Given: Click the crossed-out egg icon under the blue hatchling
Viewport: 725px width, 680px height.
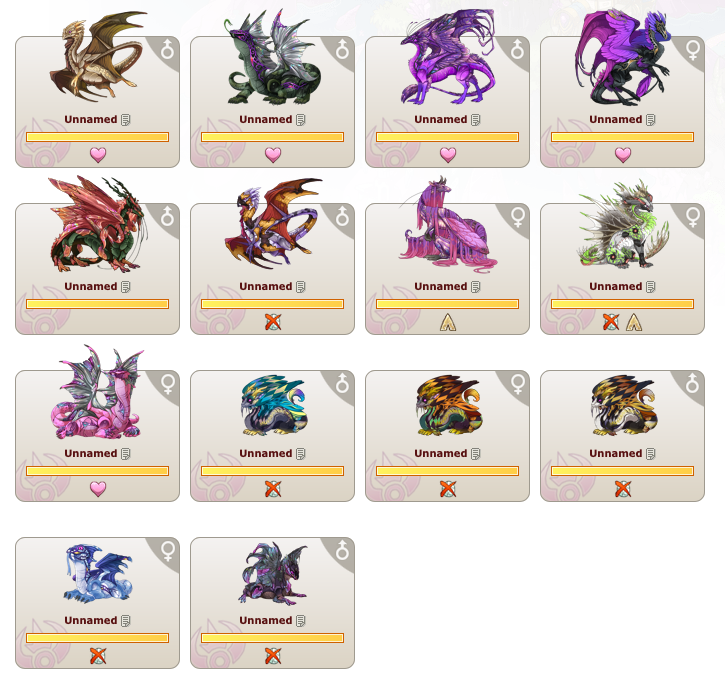Looking at the screenshot, I should (98, 655).
